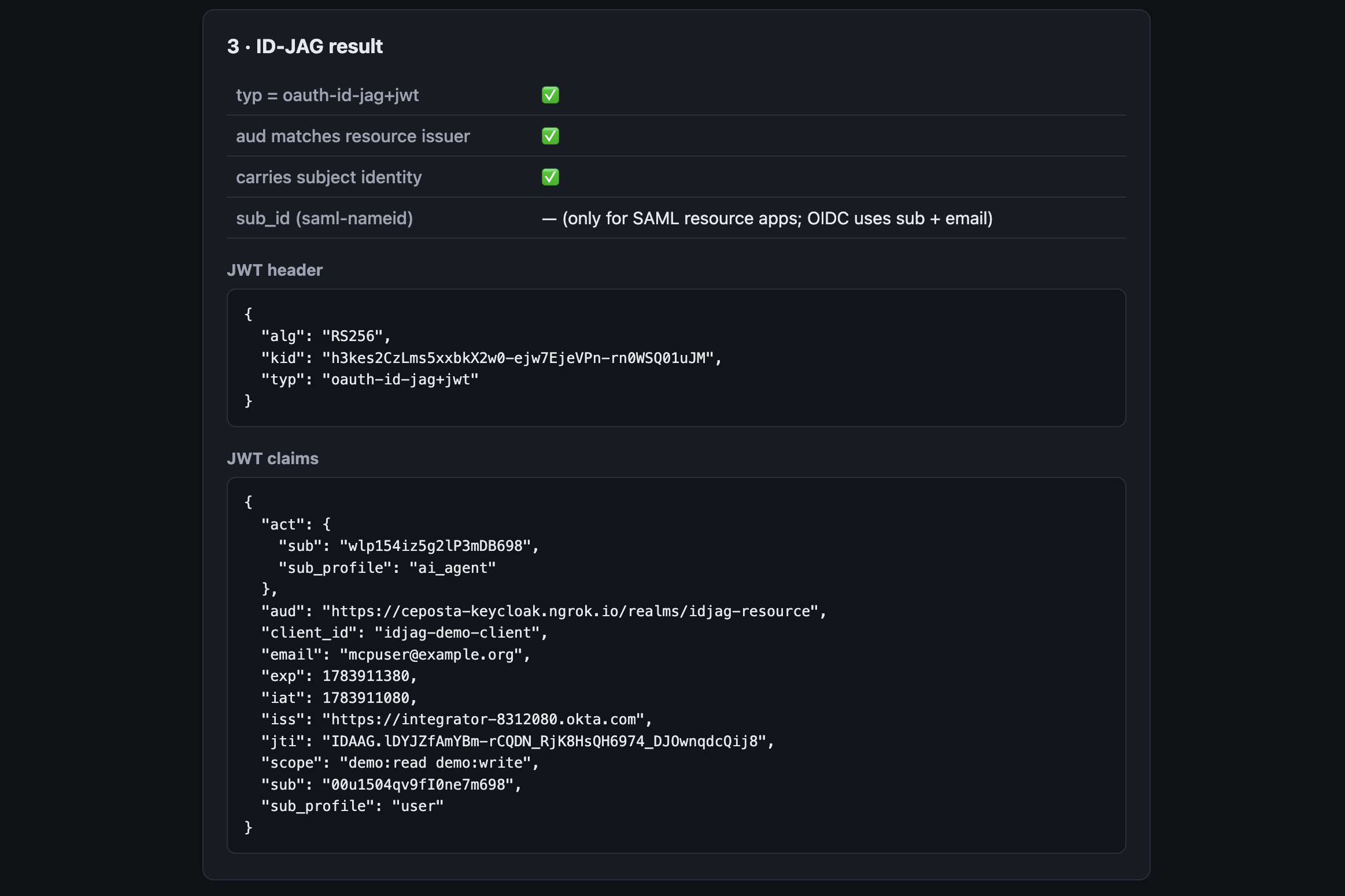
Task: Click the green checkmark for aud matches resource issuer
Action: pyautogui.click(x=550, y=136)
